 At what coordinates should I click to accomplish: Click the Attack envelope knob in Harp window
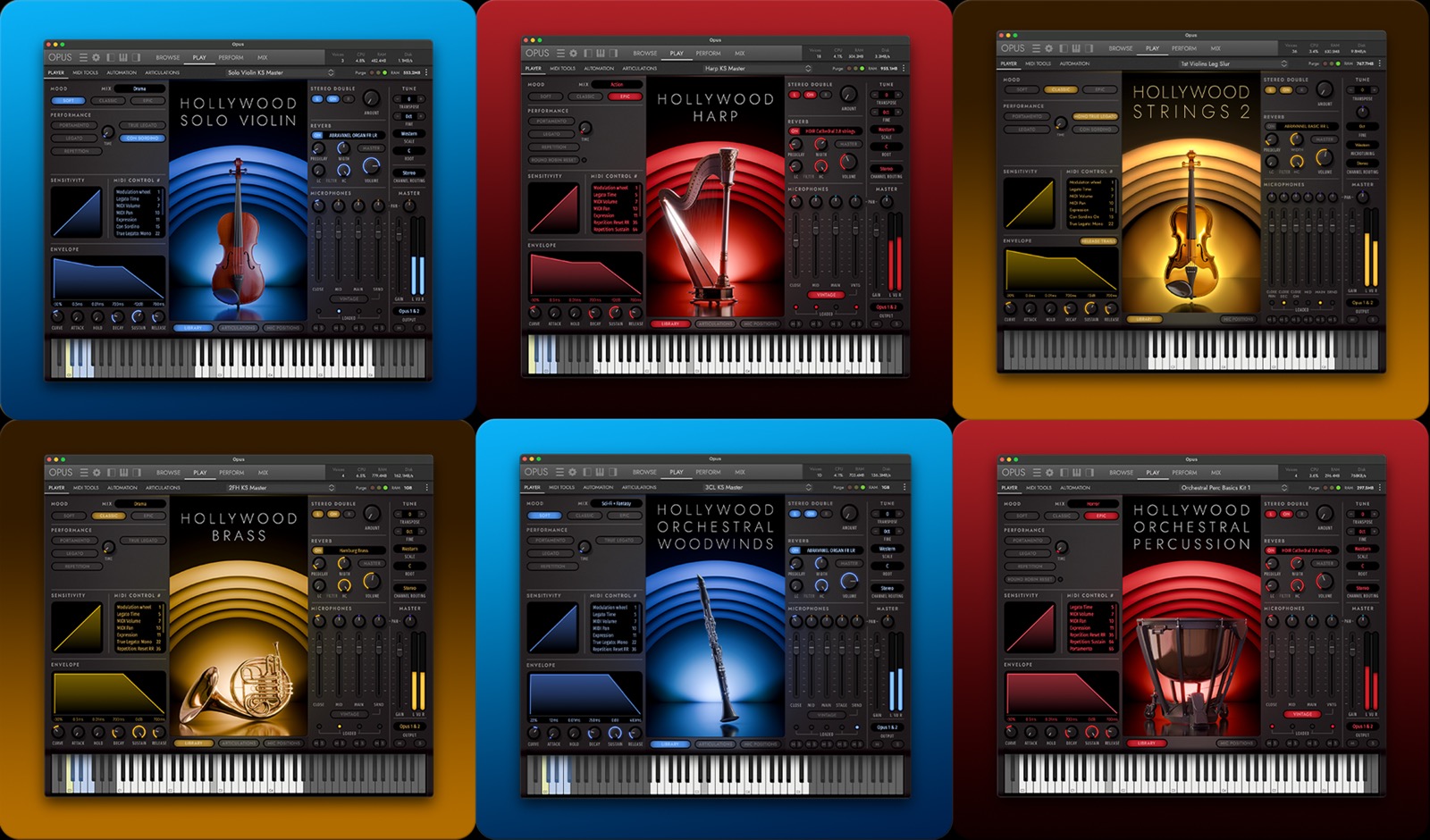554,312
